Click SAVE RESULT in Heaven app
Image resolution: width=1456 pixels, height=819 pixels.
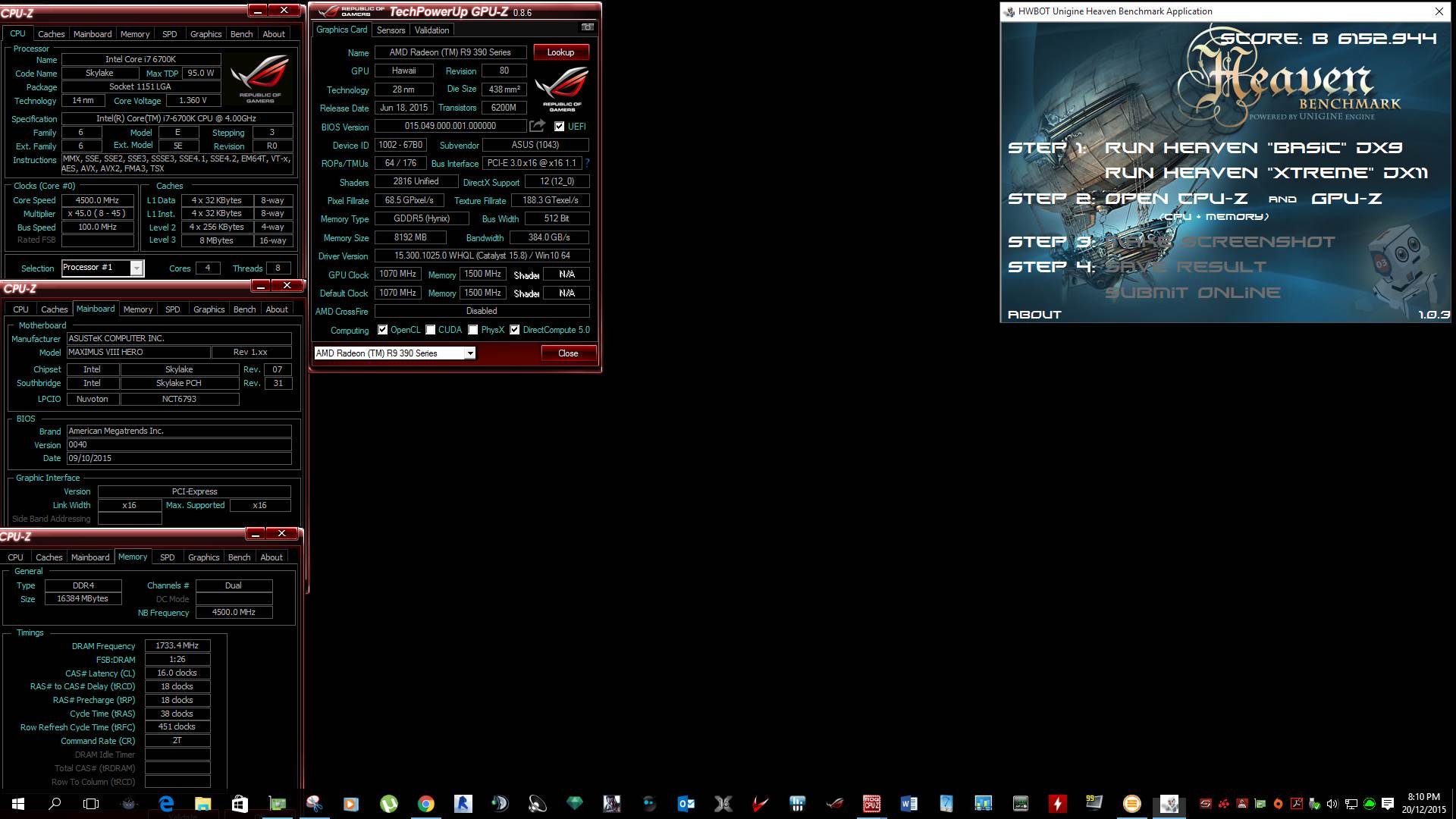click(1185, 267)
